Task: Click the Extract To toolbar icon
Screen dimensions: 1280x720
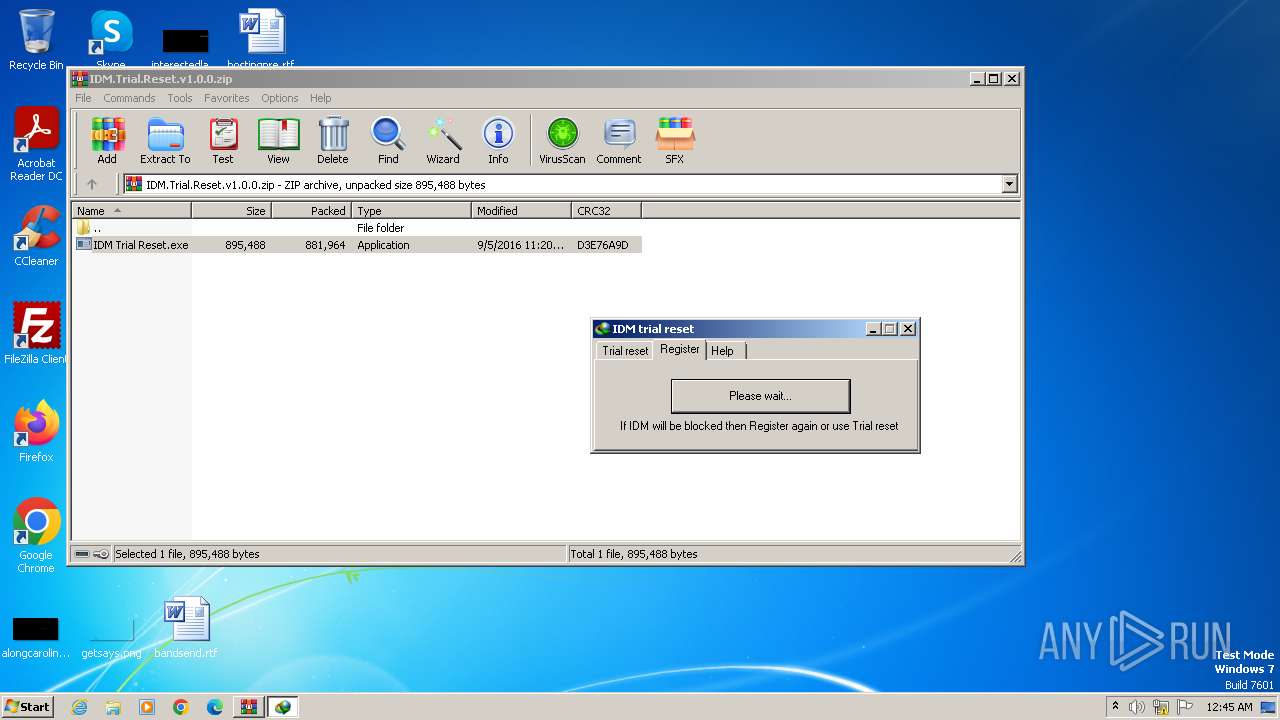Action: 165,140
